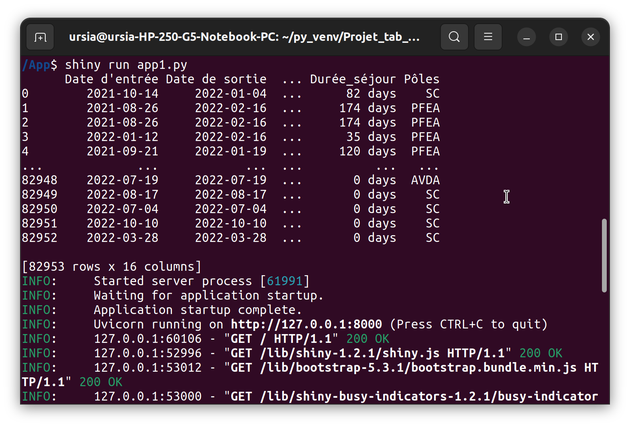This screenshot has width=630, height=427.
Task: Click the '[82953 rows x 16 columns]' summary line
Action: (x=112, y=266)
